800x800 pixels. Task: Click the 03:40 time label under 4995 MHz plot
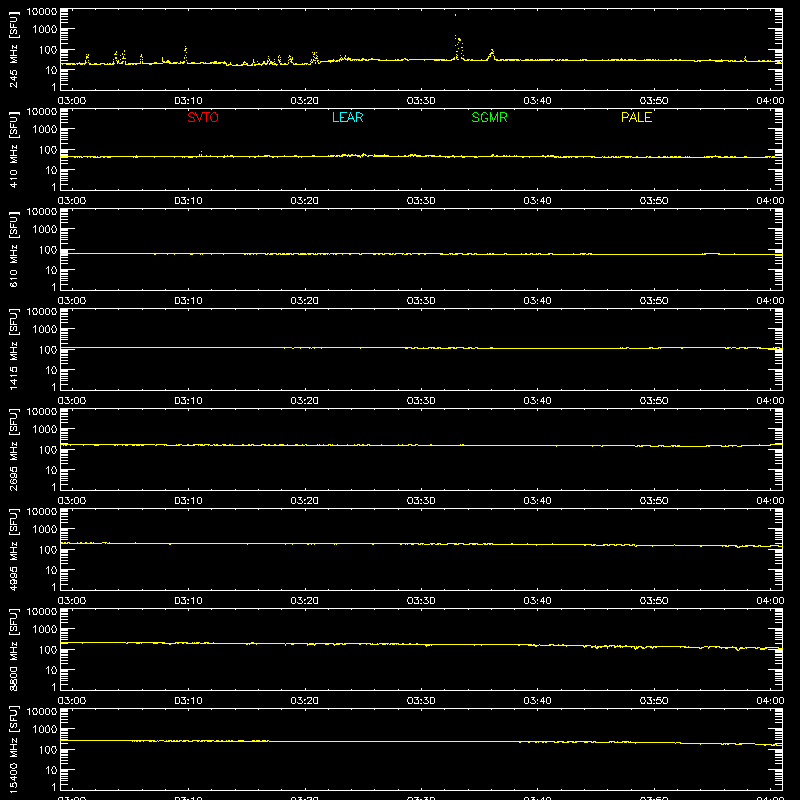537,601
